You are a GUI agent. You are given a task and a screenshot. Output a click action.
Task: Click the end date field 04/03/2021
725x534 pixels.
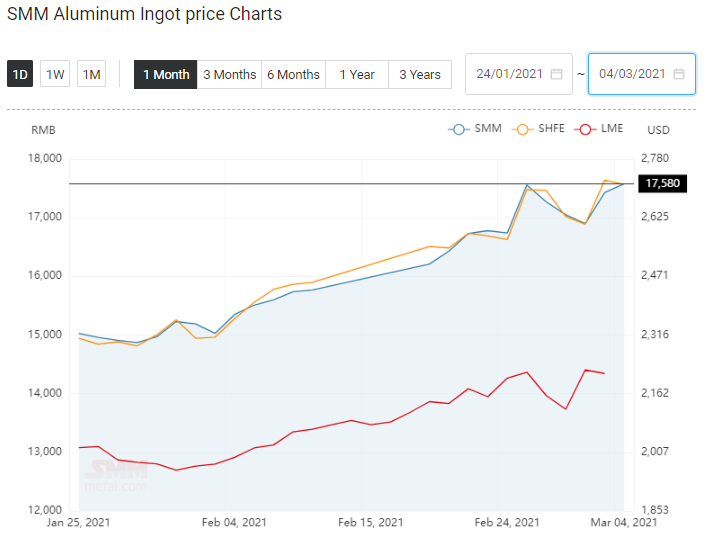(642, 74)
